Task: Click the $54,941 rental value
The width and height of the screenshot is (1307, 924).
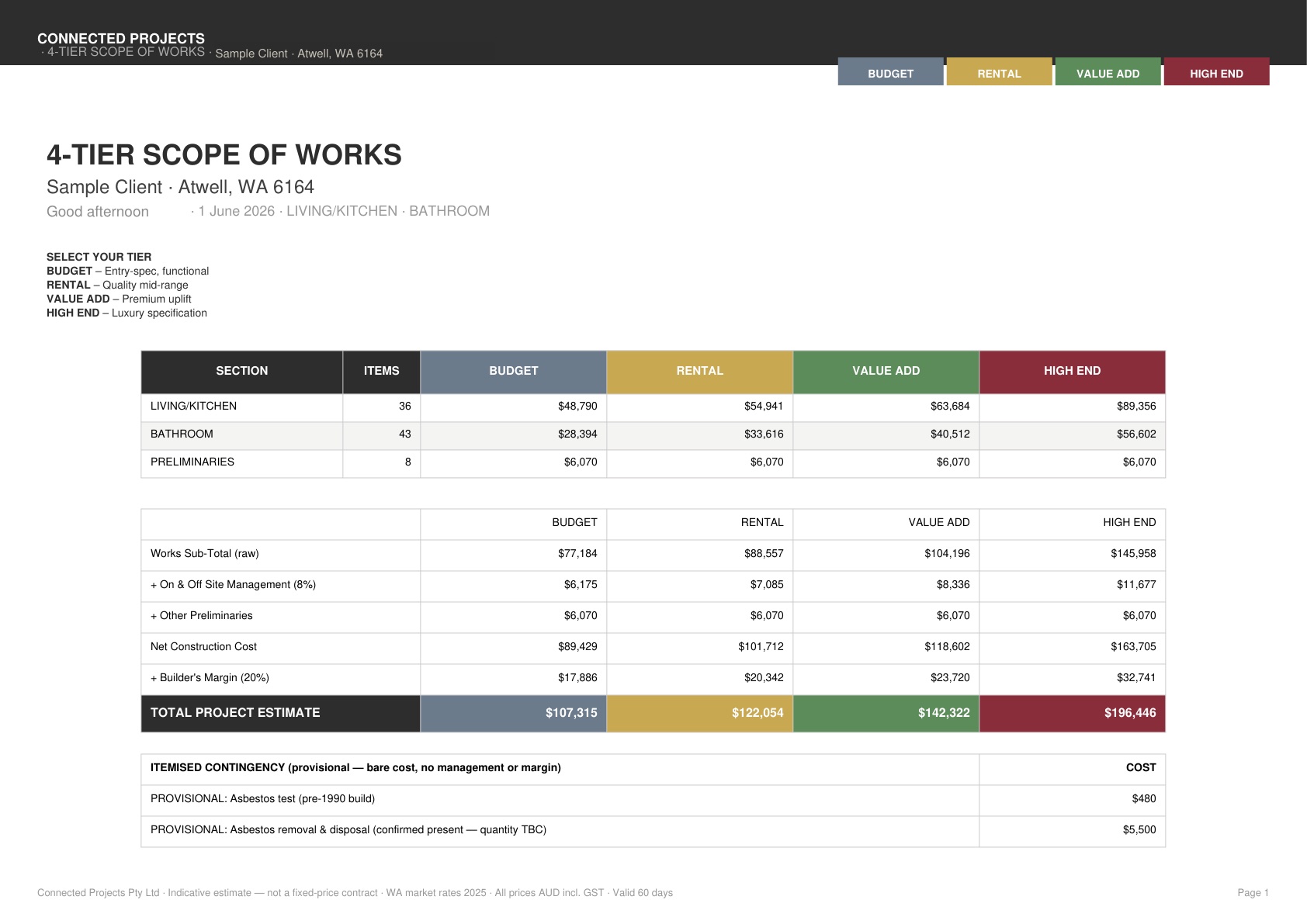Action: pyautogui.click(x=764, y=406)
